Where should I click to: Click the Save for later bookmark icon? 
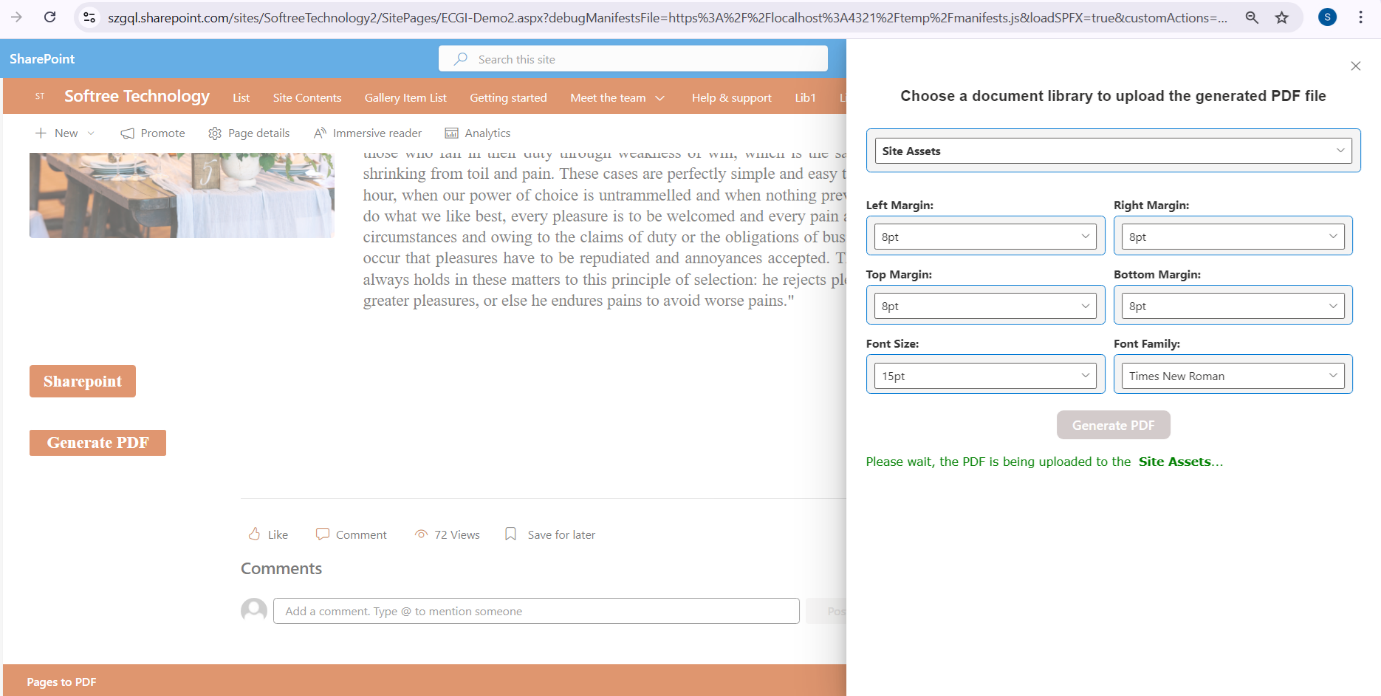[511, 534]
